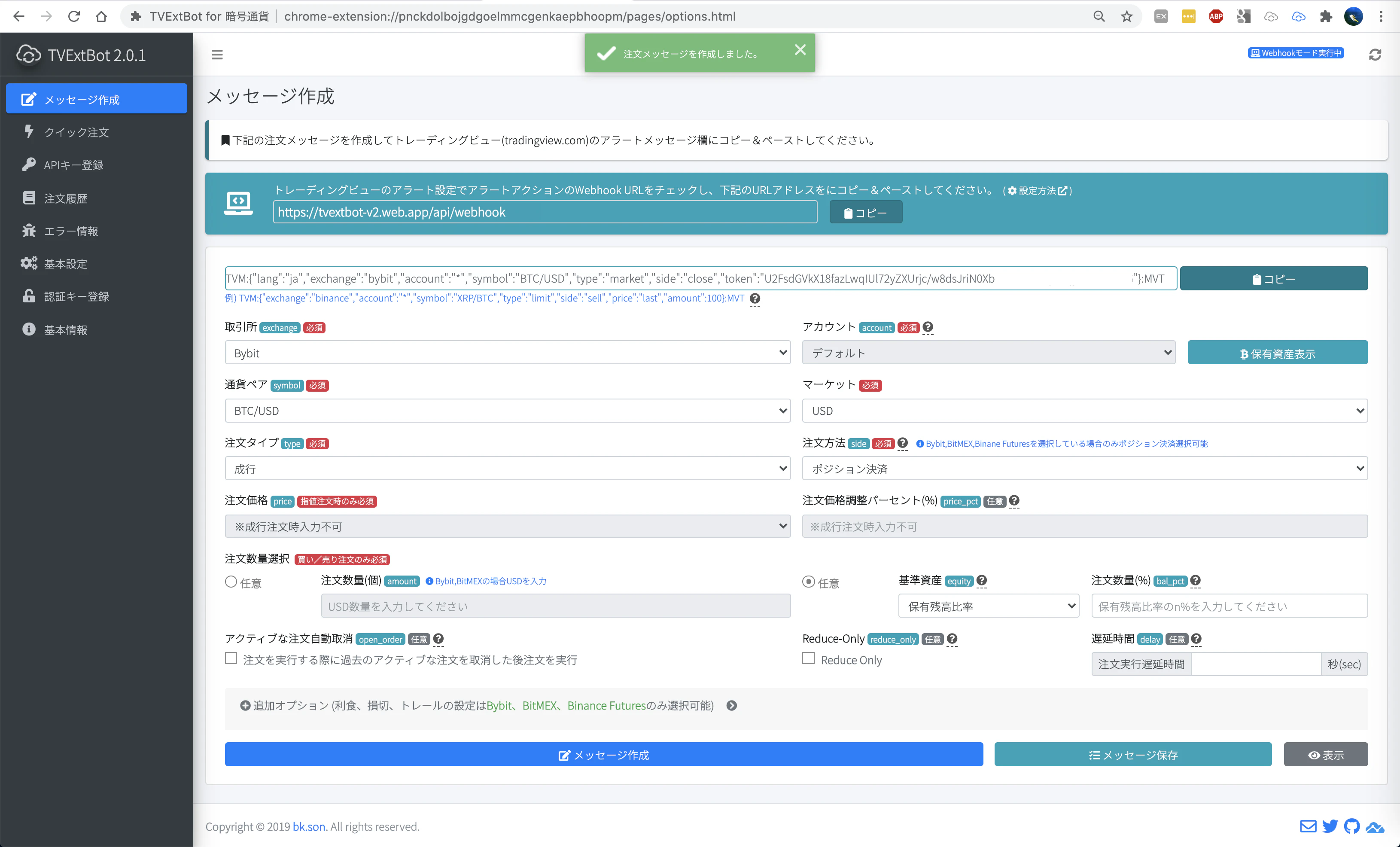Tick the Reduce Only checkbox

pos(809,658)
